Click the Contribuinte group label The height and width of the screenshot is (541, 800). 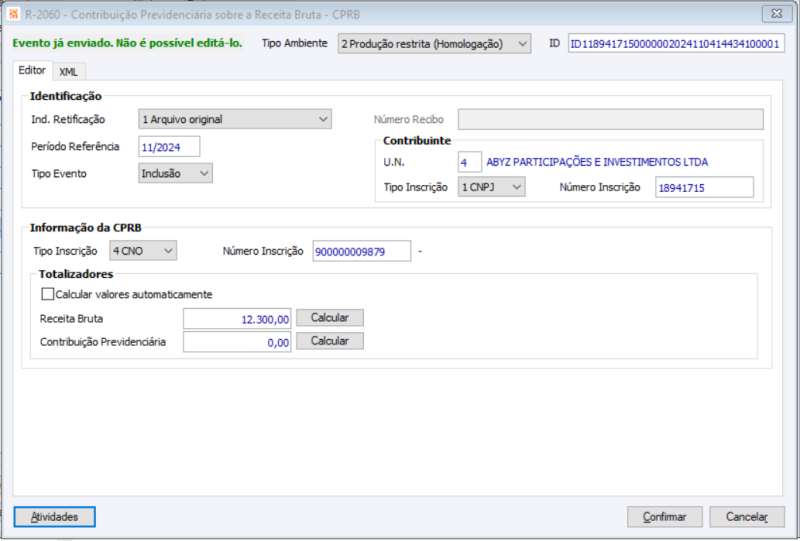click(417, 141)
